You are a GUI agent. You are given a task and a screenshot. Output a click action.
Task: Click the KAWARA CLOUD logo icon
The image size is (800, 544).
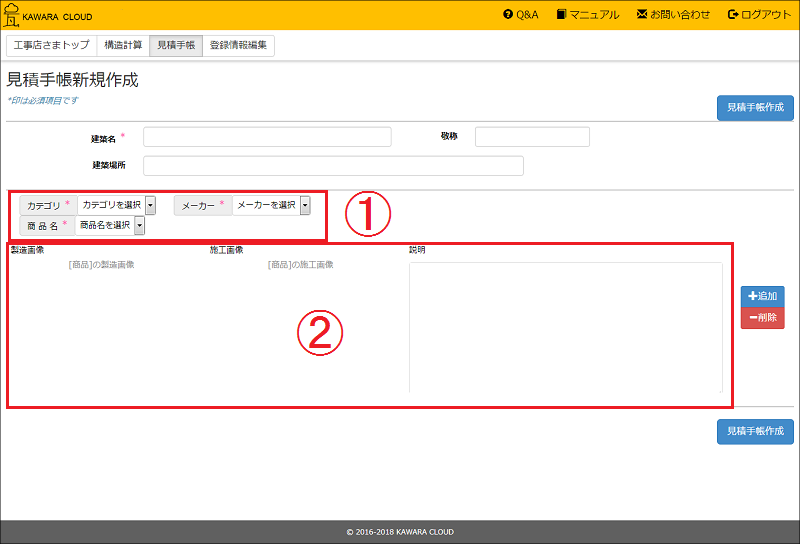(13, 15)
